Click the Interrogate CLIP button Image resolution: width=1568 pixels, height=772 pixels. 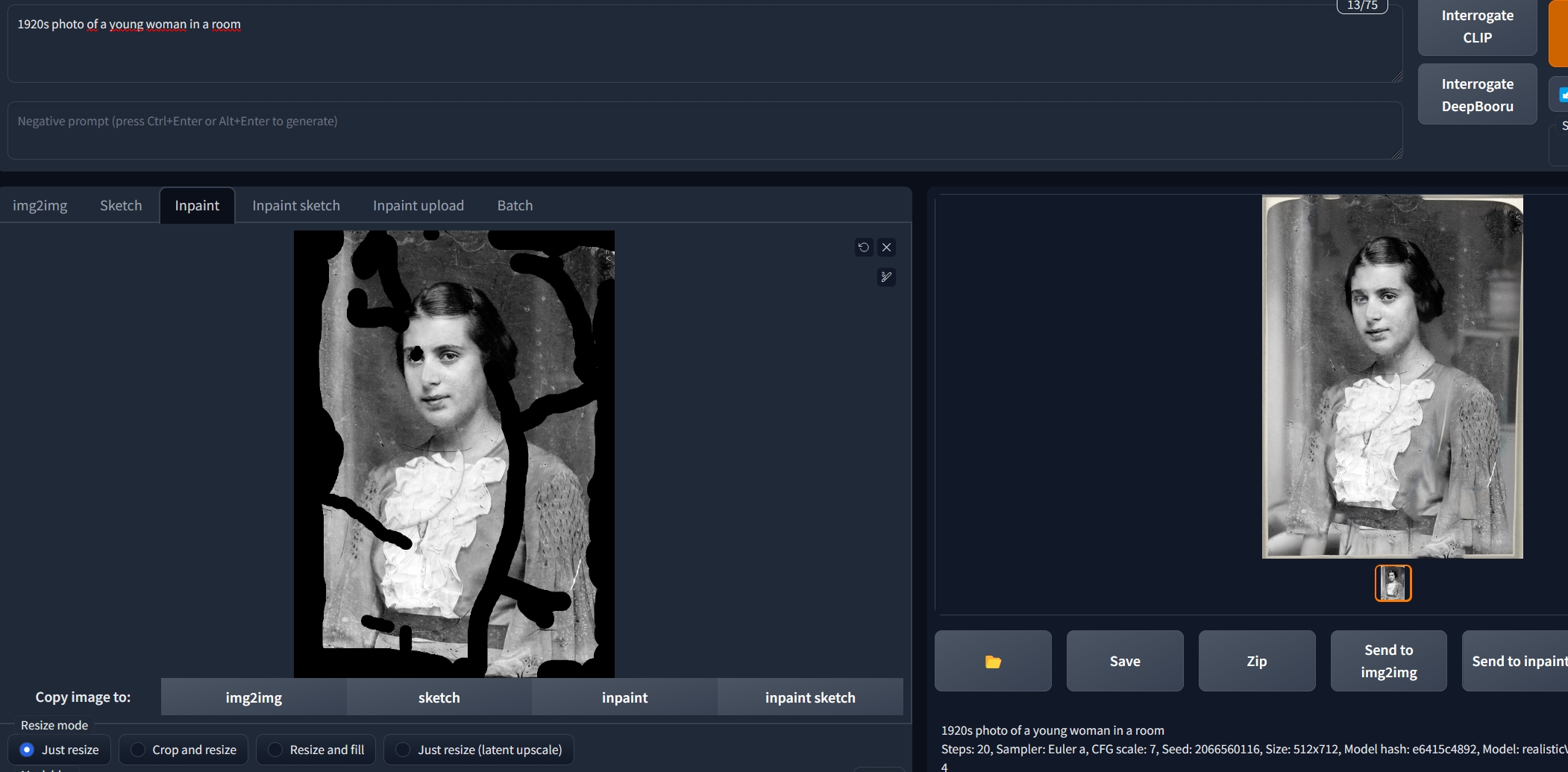(1478, 26)
